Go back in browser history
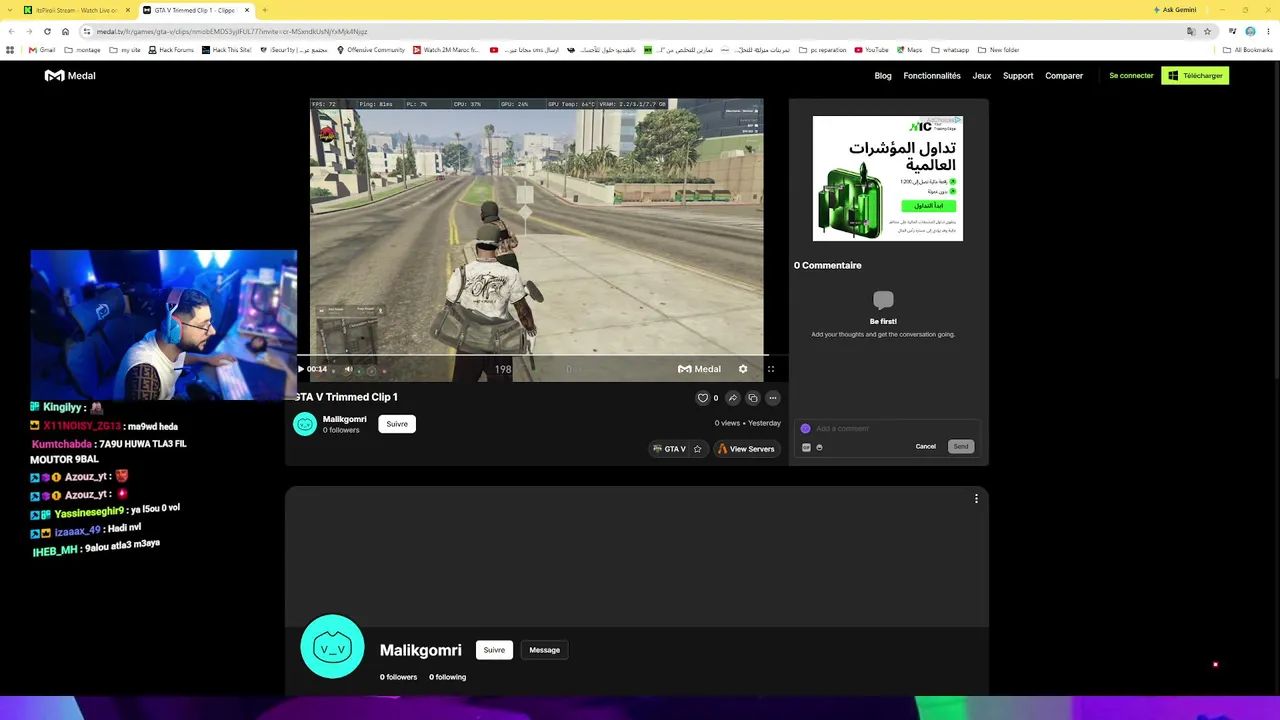 (x=10, y=31)
